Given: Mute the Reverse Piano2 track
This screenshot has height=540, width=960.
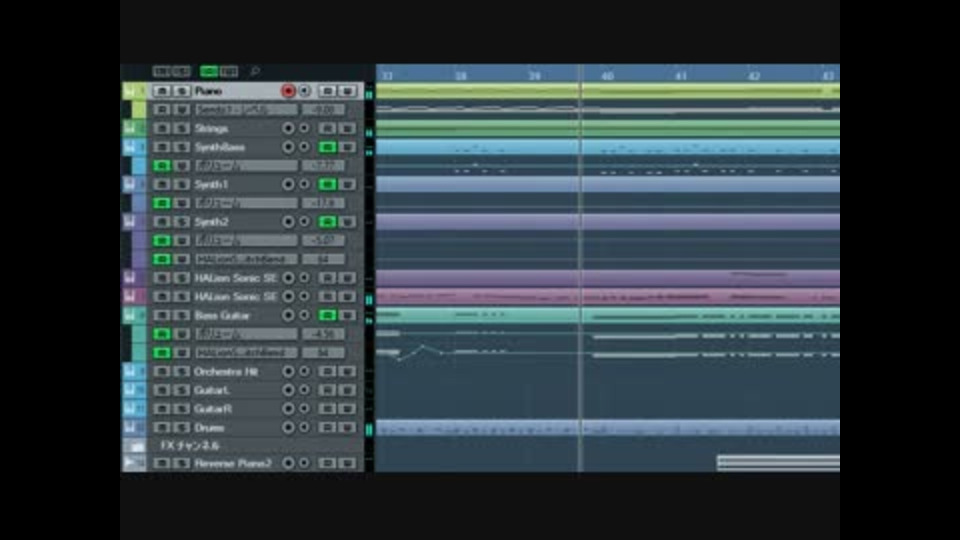Looking at the screenshot, I should pyautogui.click(x=162, y=463).
